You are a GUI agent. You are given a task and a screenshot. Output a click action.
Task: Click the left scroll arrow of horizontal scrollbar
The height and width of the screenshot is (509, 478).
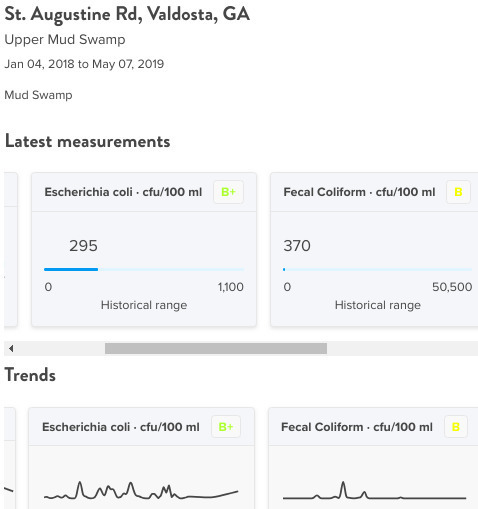(11, 349)
